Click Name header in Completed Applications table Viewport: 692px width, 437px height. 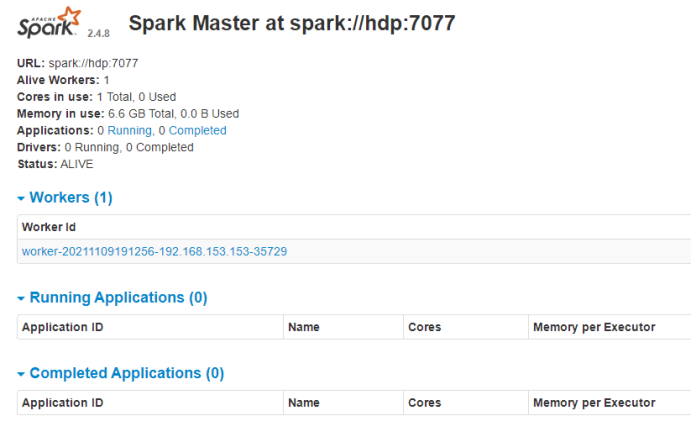click(304, 403)
